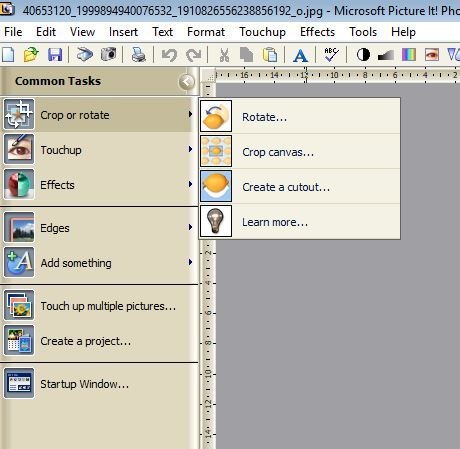Click the Crop or rotate task icon
The height and width of the screenshot is (449, 460).
point(19,114)
